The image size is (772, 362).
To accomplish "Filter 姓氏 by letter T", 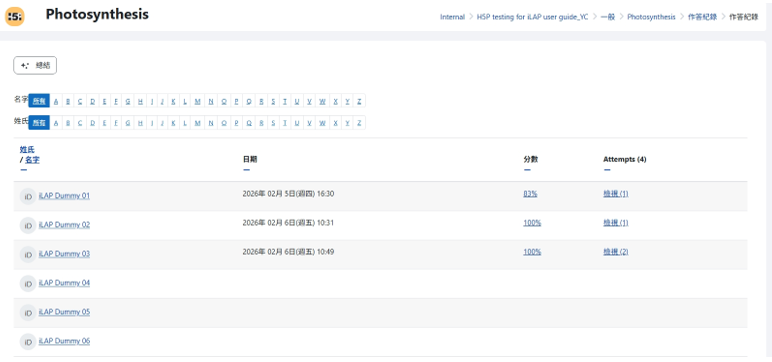I will click(285, 123).
